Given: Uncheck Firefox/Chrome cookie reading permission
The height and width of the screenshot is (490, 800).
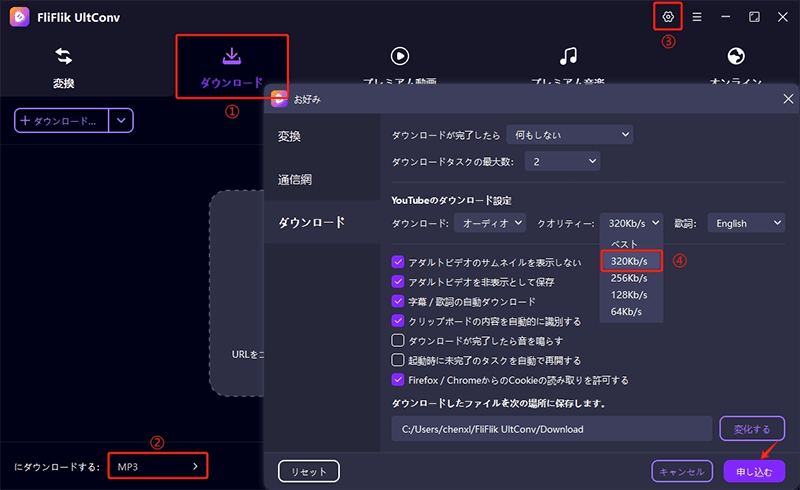Looking at the screenshot, I should click(397, 380).
